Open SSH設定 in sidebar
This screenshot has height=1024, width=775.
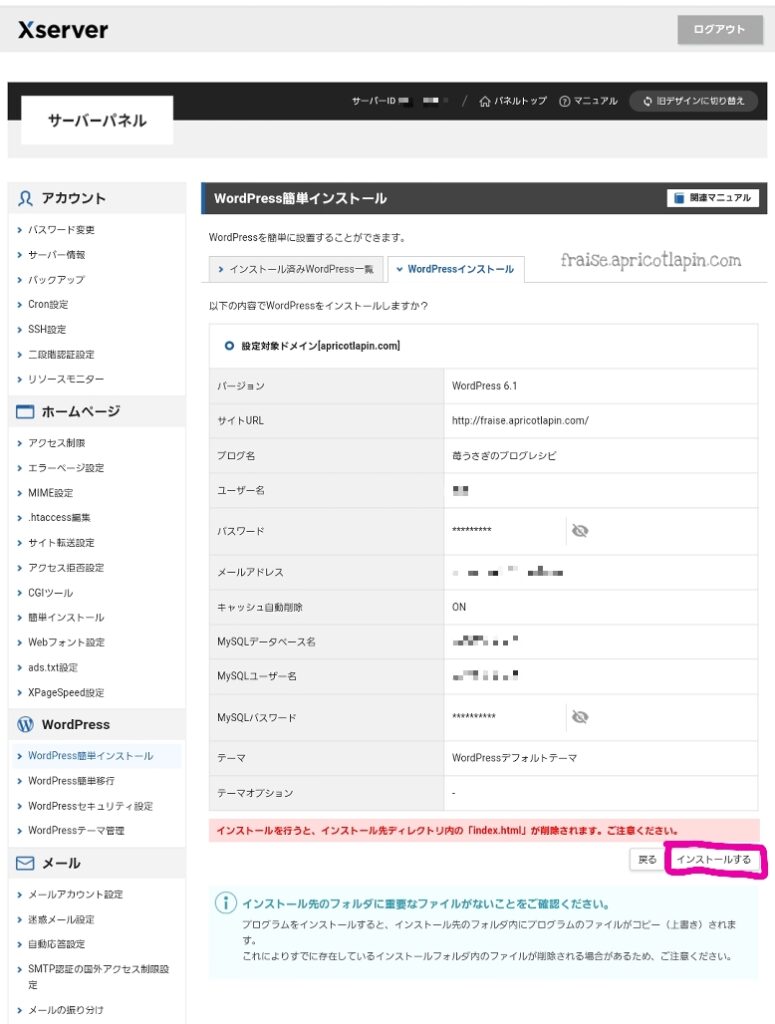46,329
